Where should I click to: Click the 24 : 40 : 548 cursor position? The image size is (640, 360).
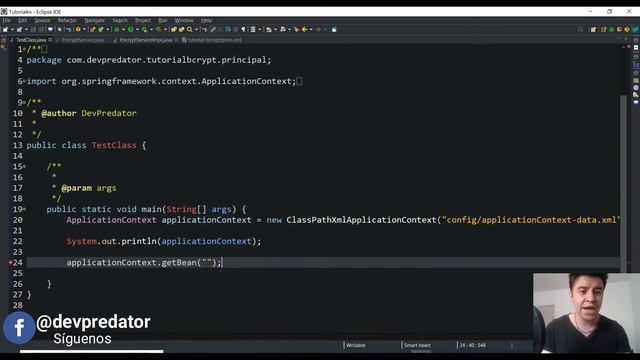[472, 345]
